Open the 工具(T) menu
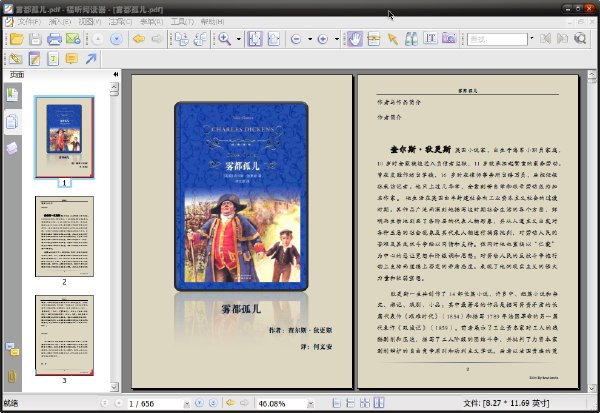600x413 pixels. pos(182,22)
